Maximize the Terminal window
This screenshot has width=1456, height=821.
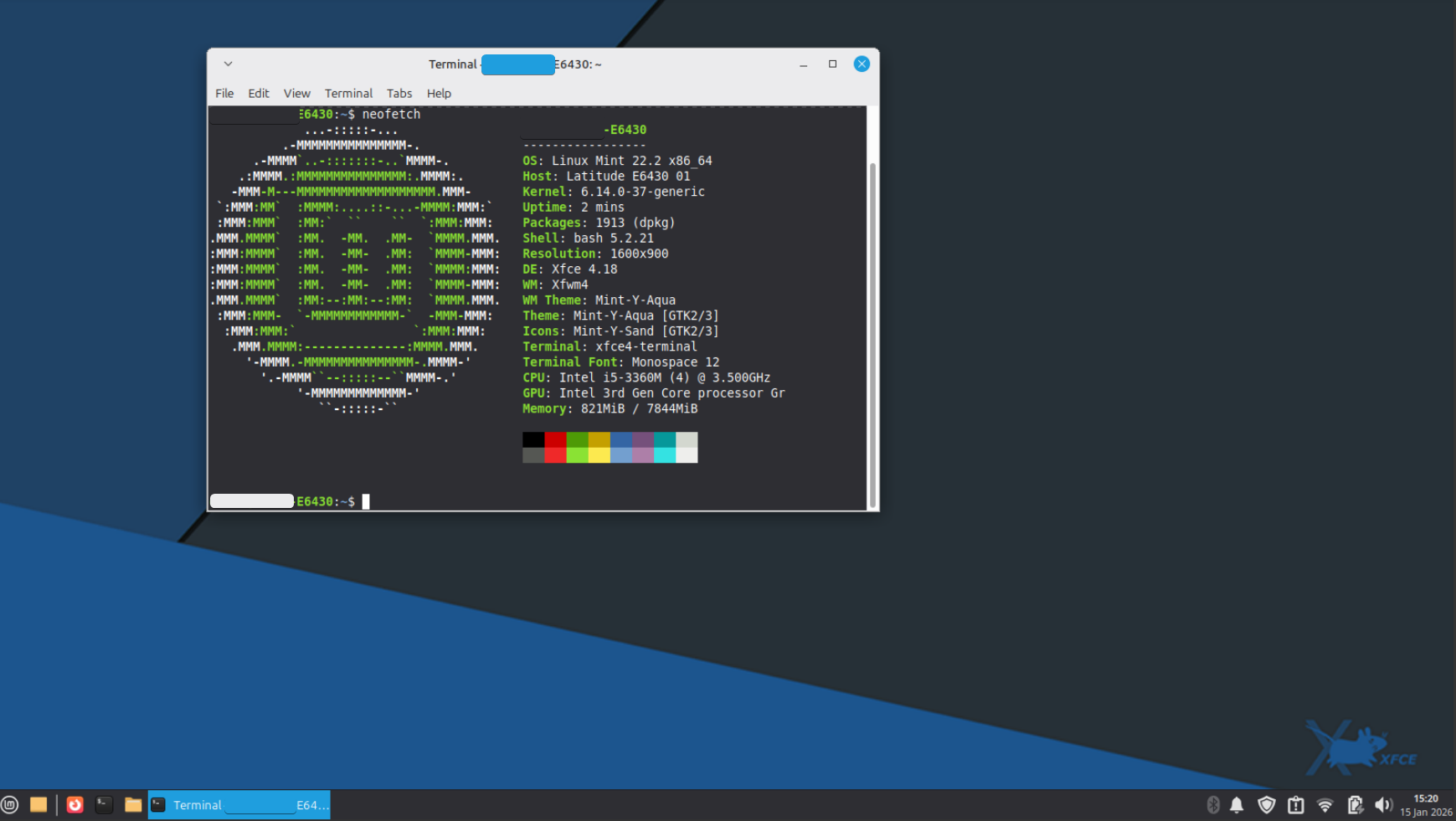pyautogui.click(x=832, y=64)
